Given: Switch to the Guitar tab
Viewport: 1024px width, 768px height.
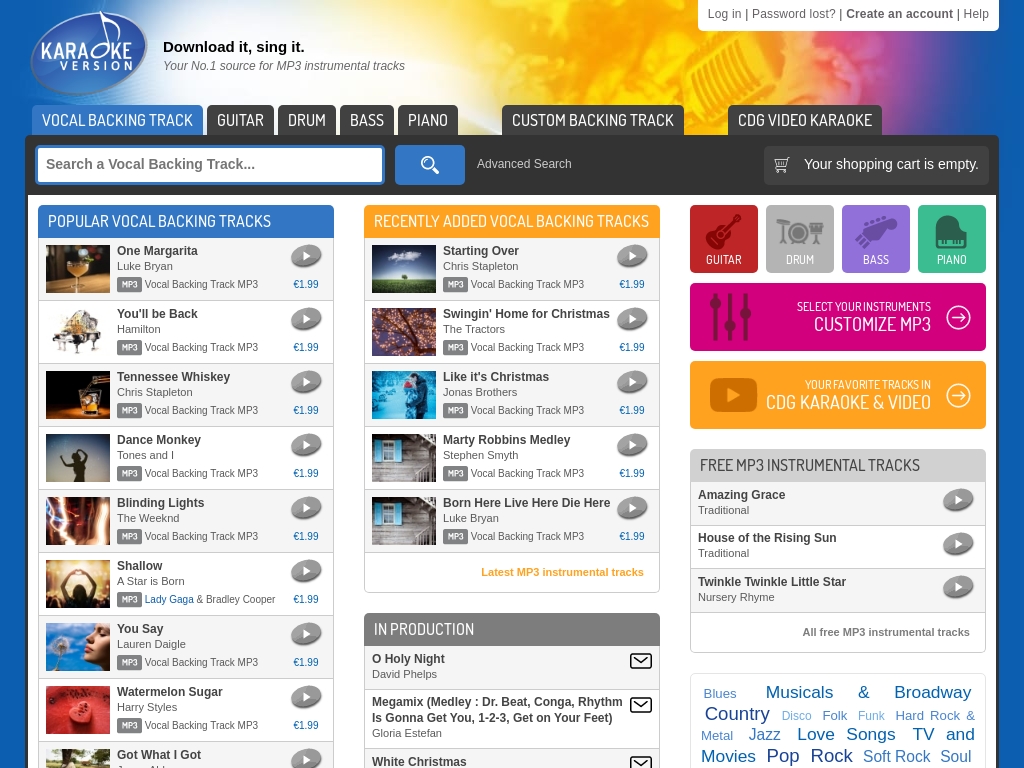Looking at the screenshot, I should click(240, 120).
